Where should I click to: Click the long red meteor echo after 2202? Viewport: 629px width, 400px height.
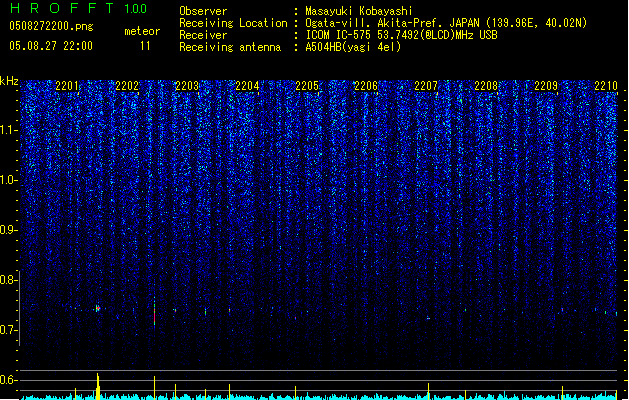(x=154, y=312)
